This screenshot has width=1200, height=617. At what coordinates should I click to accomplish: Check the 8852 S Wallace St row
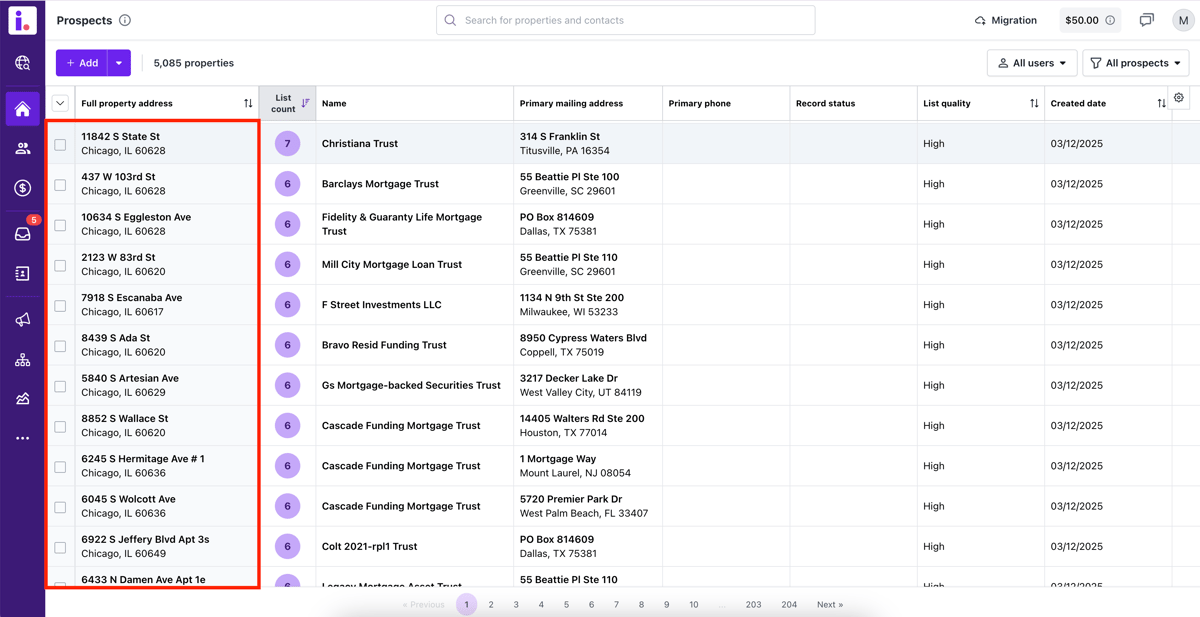pos(60,427)
